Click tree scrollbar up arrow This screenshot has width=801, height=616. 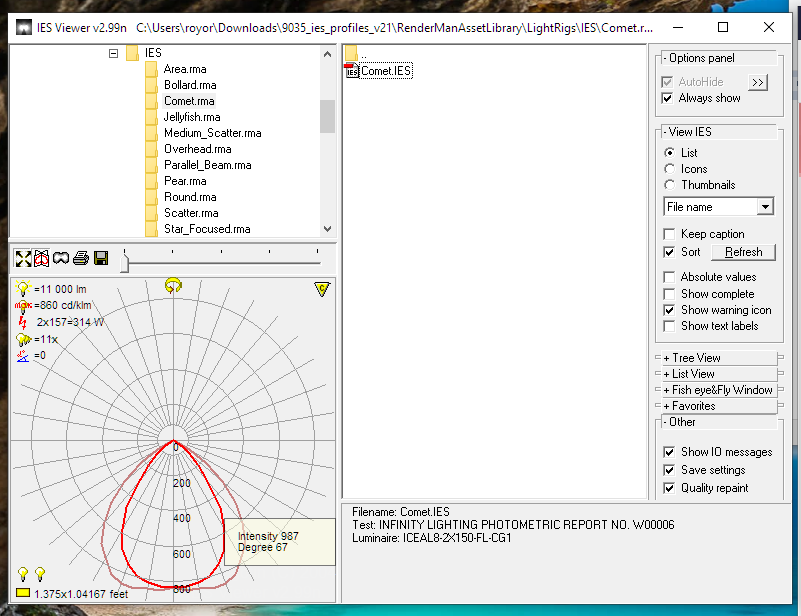[x=327, y=54]
